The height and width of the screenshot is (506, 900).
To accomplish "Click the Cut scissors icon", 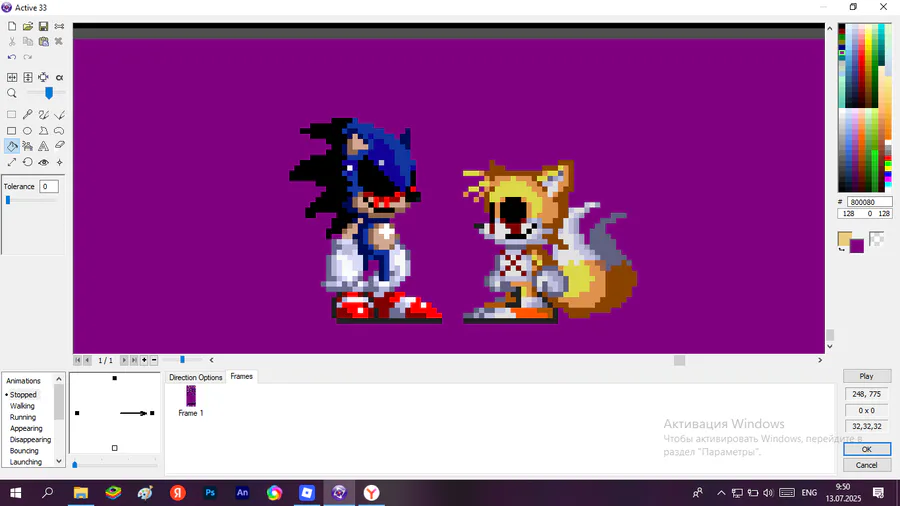I will point(11,41).
